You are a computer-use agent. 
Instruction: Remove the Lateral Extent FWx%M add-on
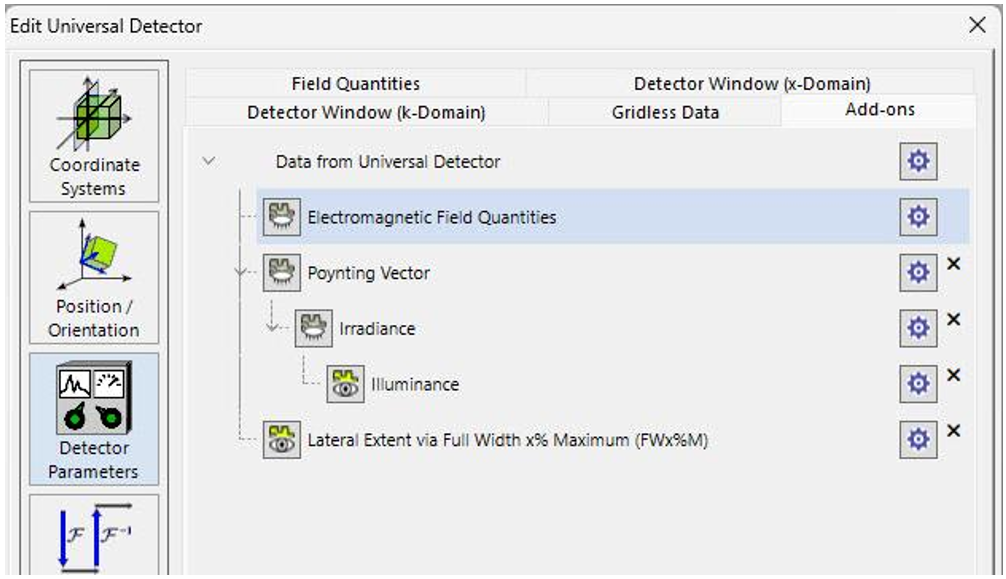click(x=953, y=431)
